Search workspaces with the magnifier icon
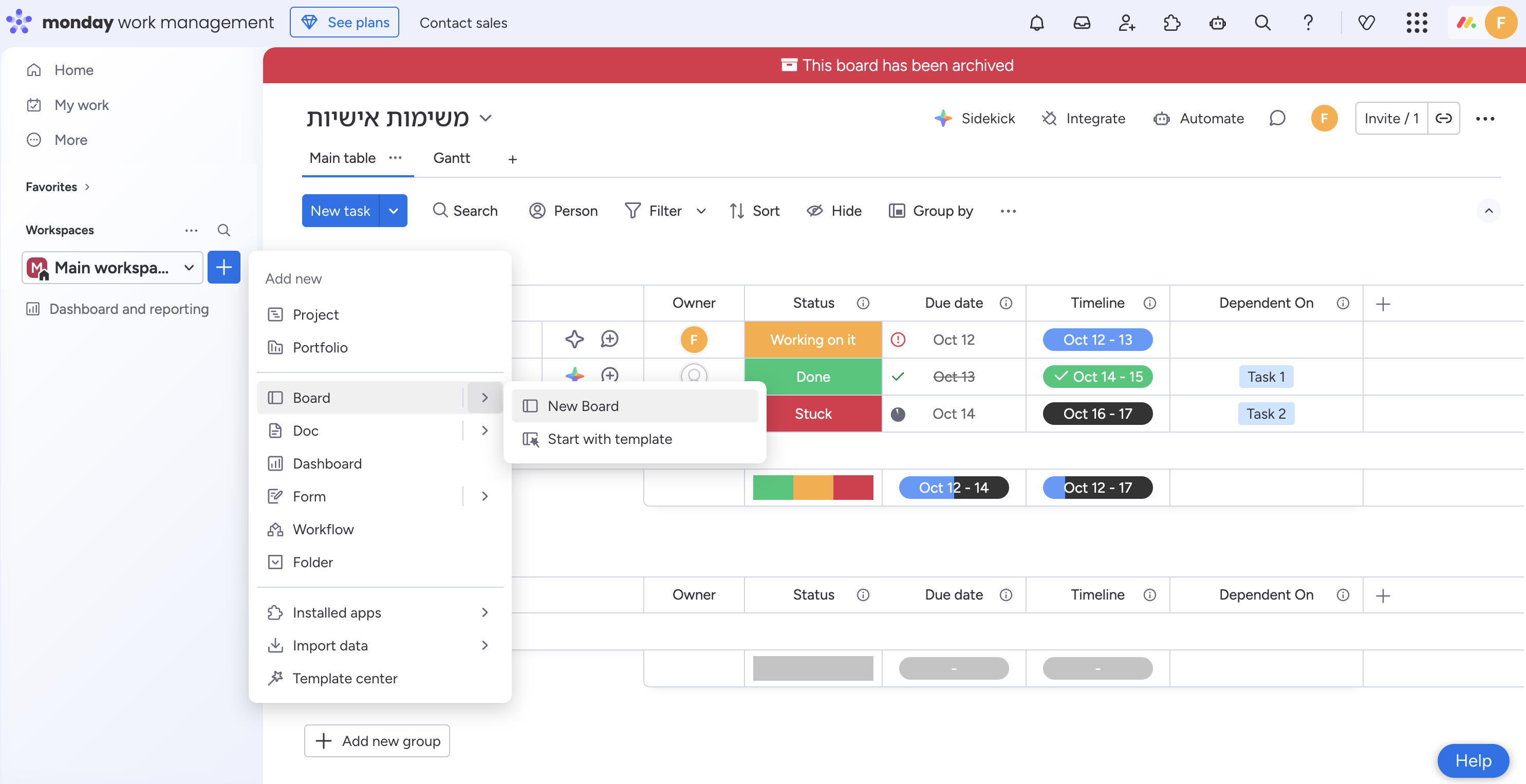The width and height of the screenshot is (1526, 784). (x=224, y=230)
